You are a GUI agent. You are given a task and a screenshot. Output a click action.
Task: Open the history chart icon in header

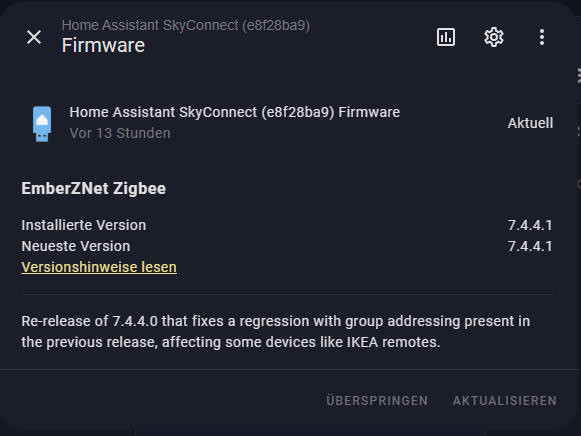(446, 37)
